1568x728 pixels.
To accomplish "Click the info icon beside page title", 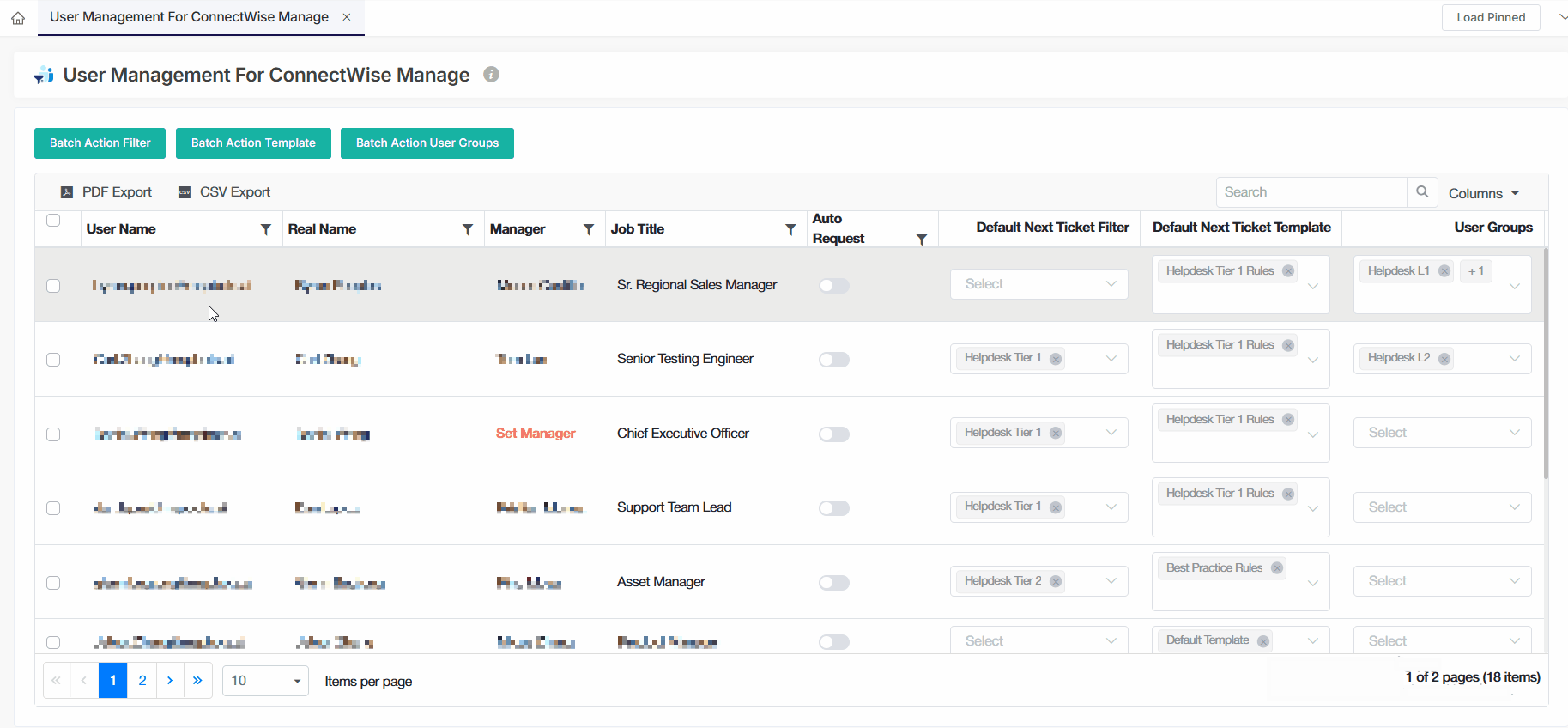I will (x=491, y=75).
